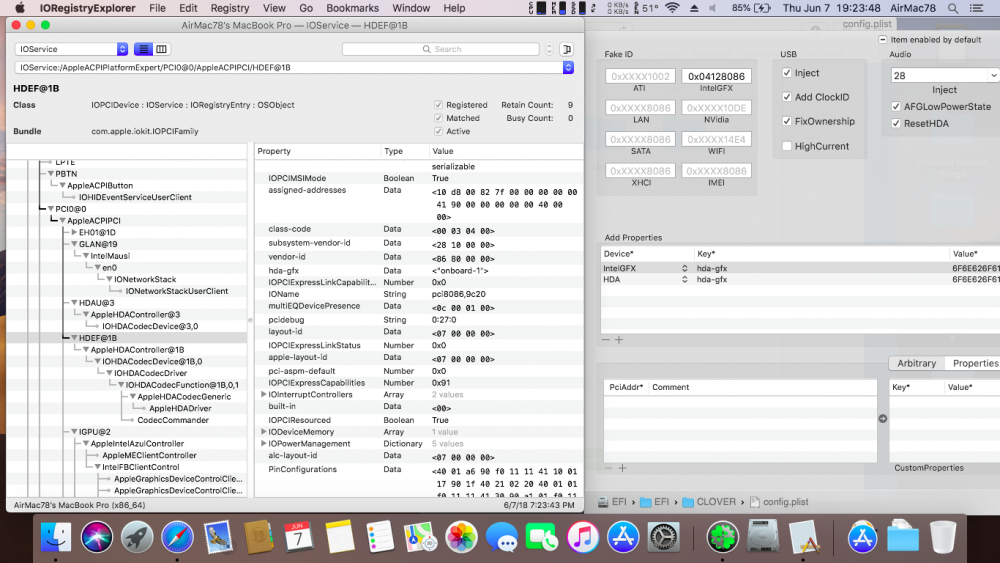Click the Wi-Fi status menu icon
Viewport: 1000px width, 563px height.
[x=672, y=8]
